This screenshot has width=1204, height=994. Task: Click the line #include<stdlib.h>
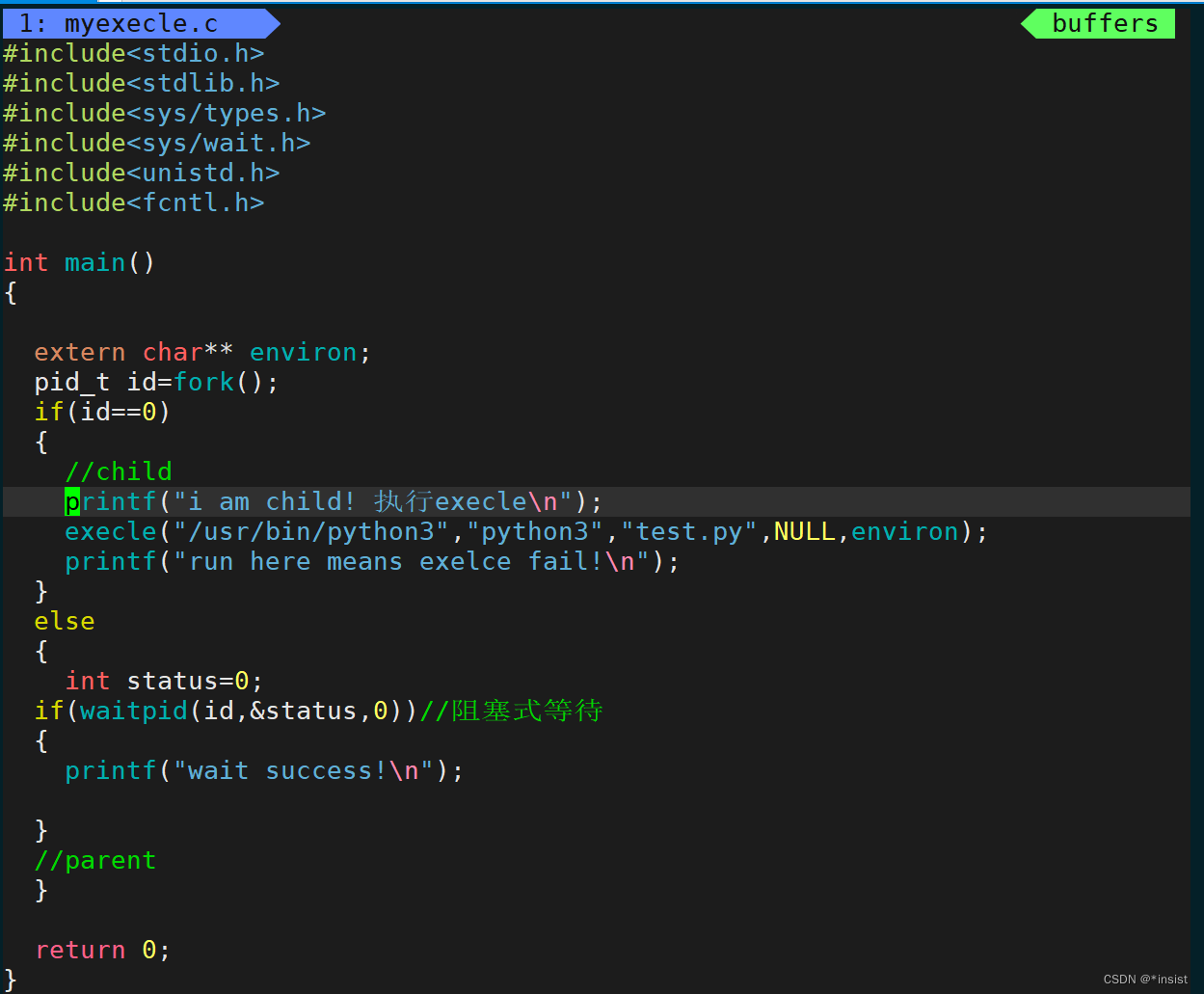pyautogui.click(x=141, y=83)
